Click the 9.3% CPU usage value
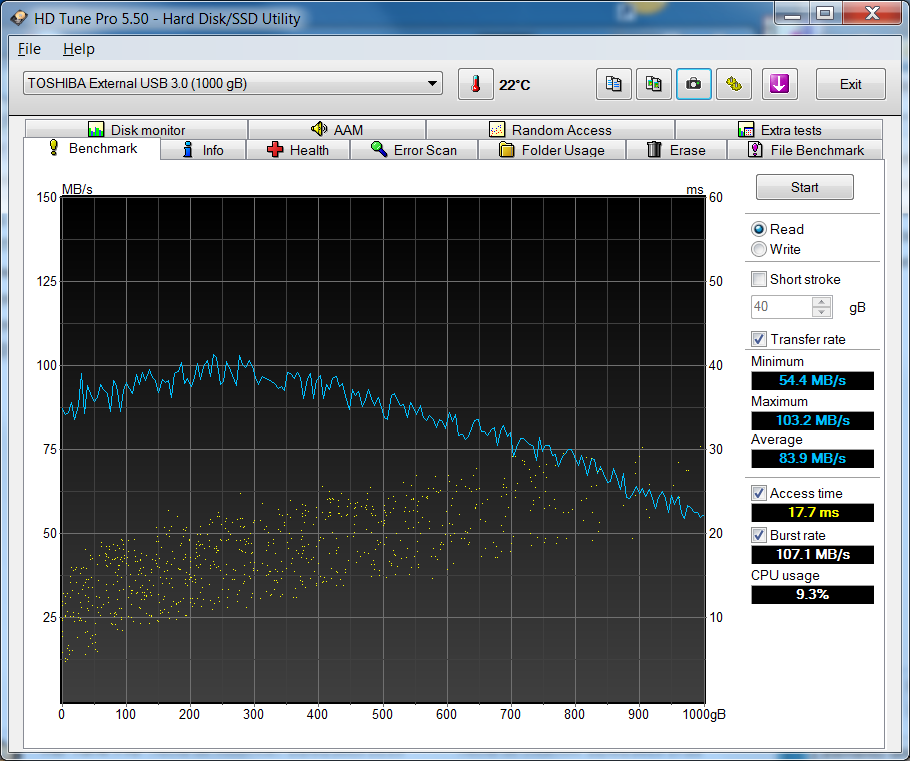Screen dimensions: 910x761 [812, 594]
